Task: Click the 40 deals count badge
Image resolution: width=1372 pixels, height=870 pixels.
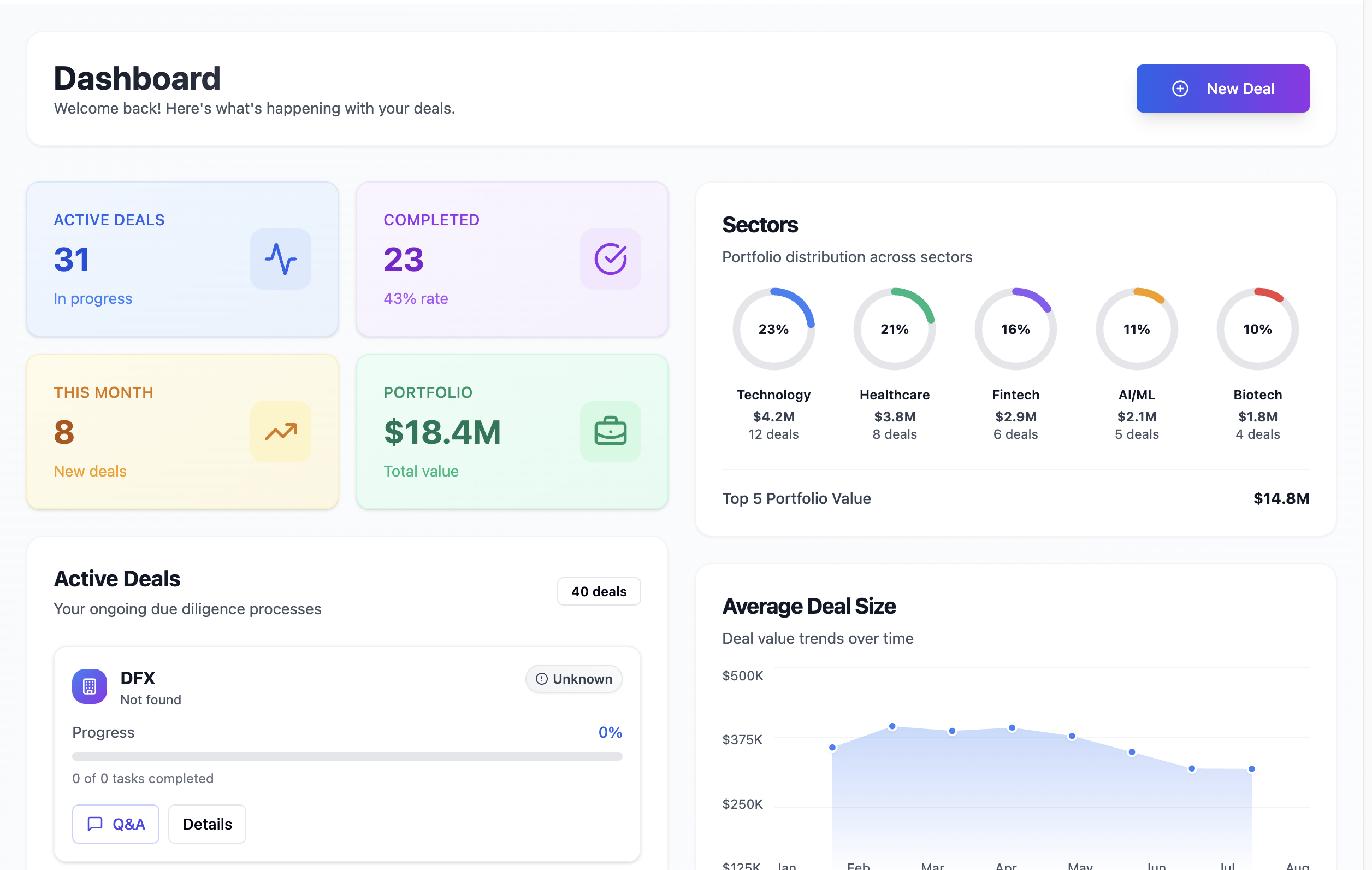Action: (598, 591)
